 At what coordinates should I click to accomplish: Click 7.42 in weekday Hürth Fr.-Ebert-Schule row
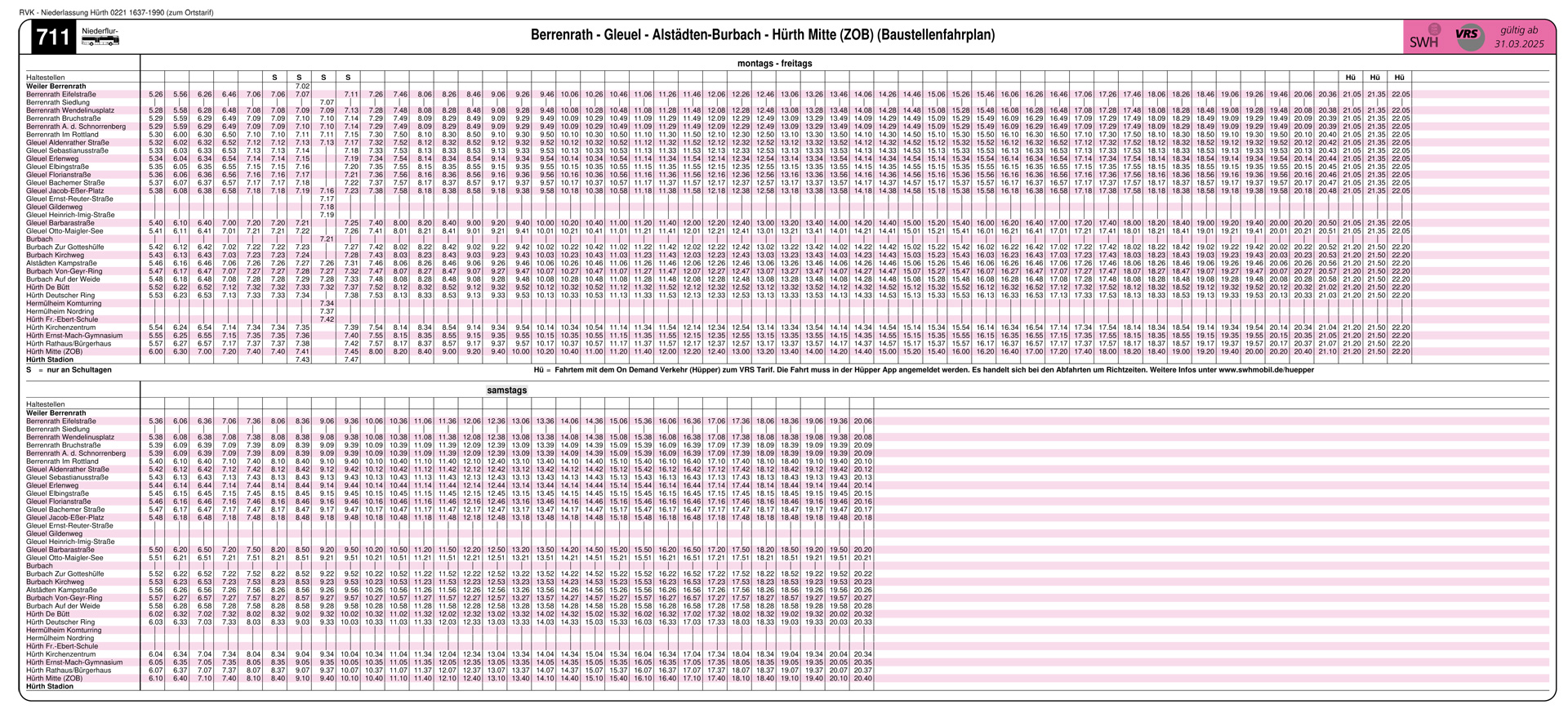[x=327, y=319]
